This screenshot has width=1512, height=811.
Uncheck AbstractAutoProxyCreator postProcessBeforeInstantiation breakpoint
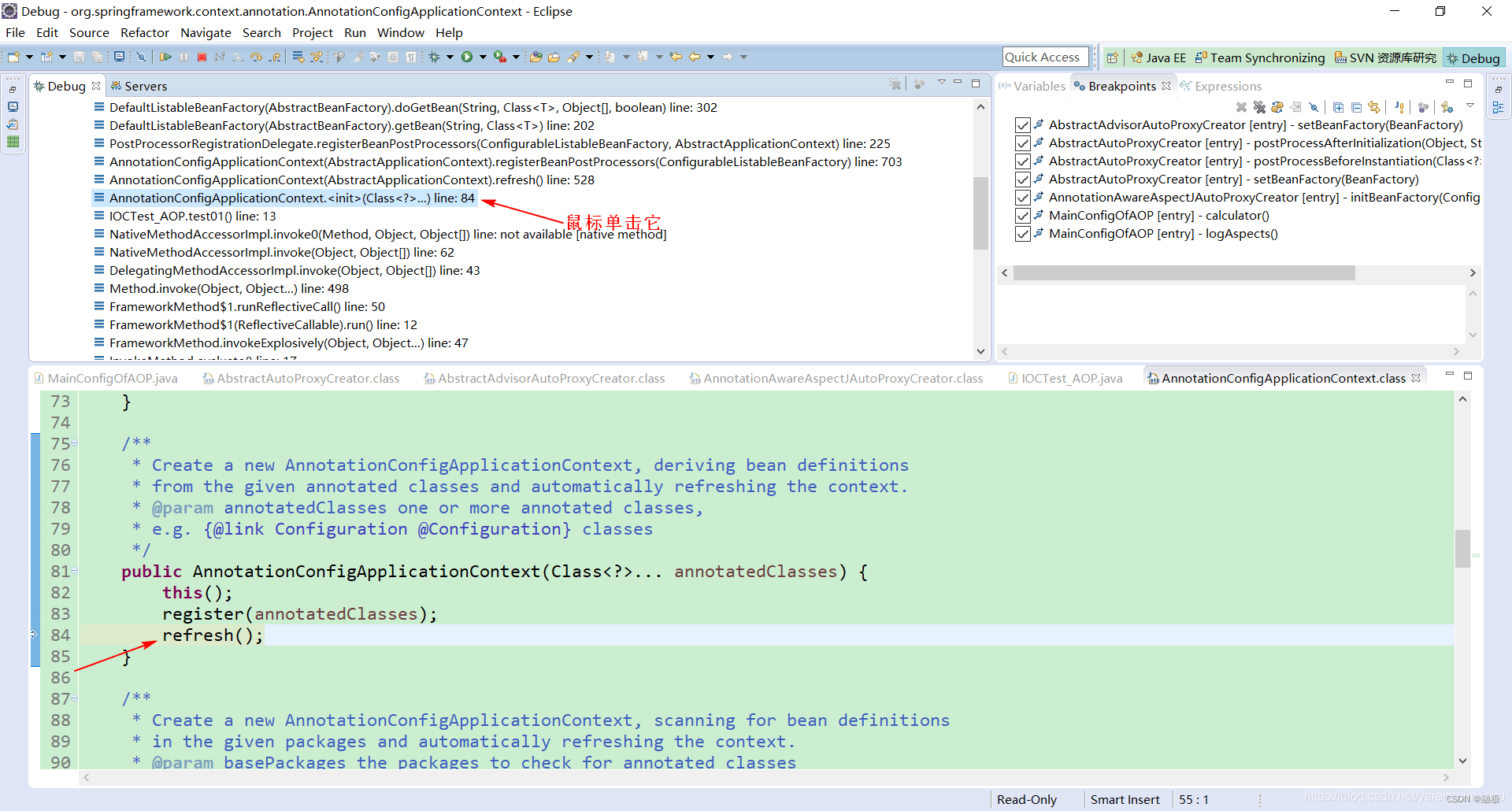coord(1022,161)
